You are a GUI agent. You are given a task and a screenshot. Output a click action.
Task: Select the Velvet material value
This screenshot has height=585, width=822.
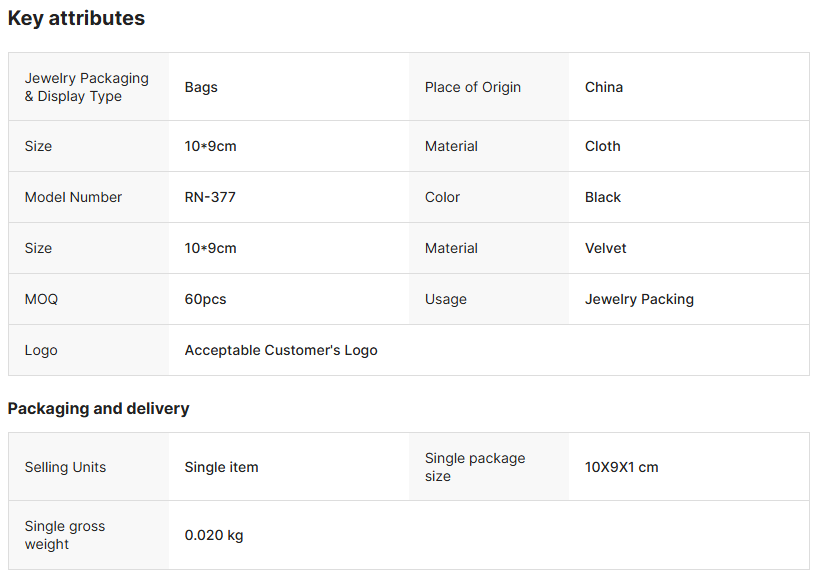pyautogui.click(x=605, y=248)
